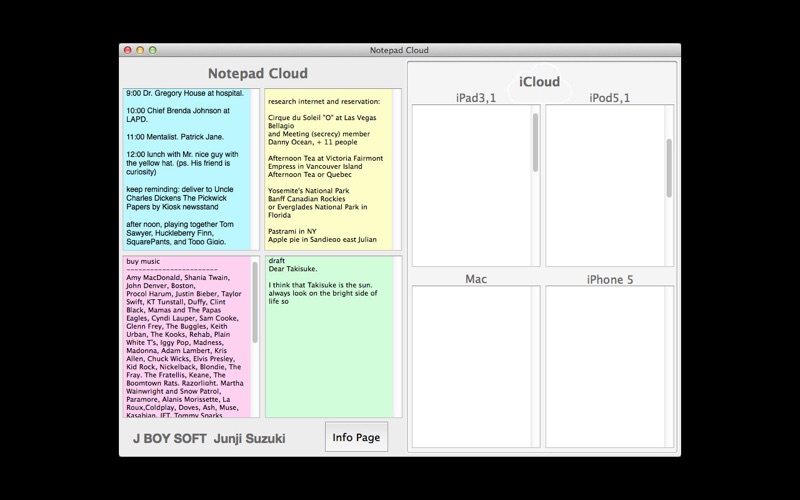Click the iPhone 5 device label
The height and width of the screenshot is (500, 800).
pos(610,280)
